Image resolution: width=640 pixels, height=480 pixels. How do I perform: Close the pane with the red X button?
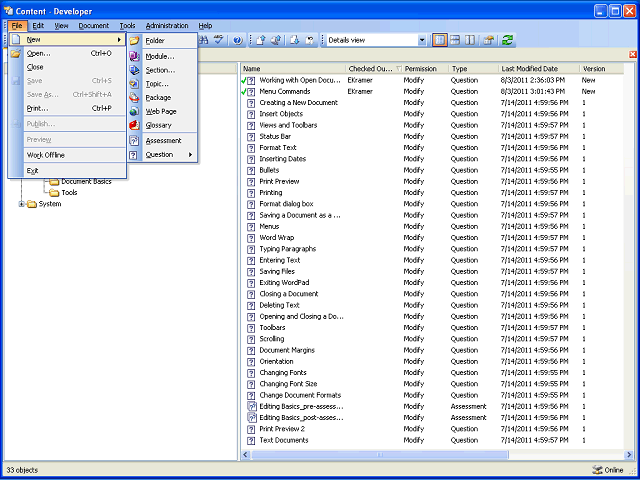pos(633,55)
